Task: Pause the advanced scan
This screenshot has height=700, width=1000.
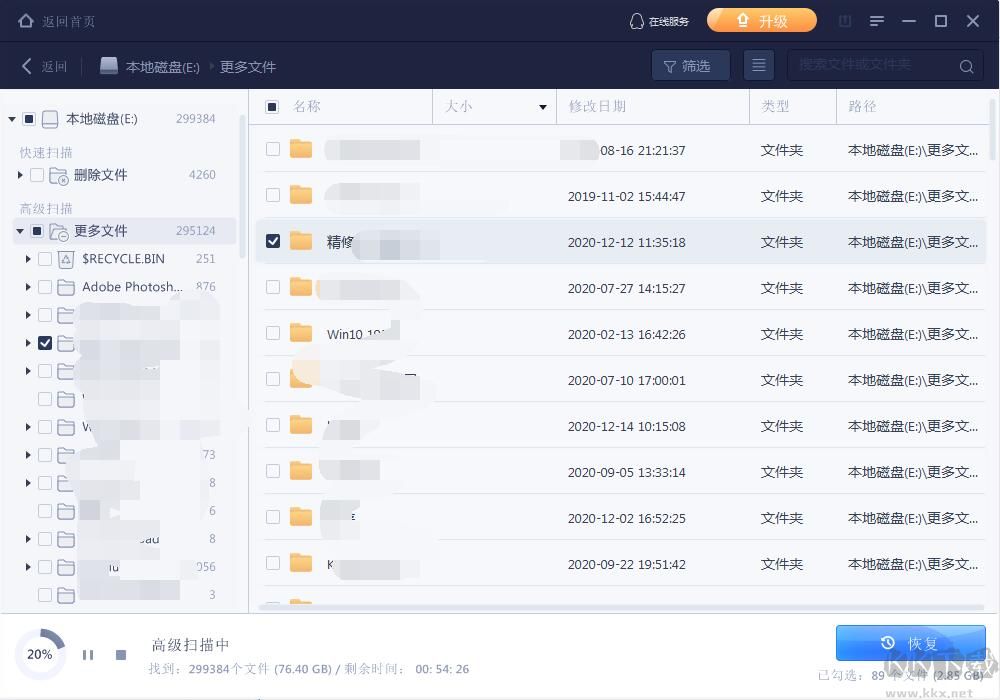Action: coord(88,654)
